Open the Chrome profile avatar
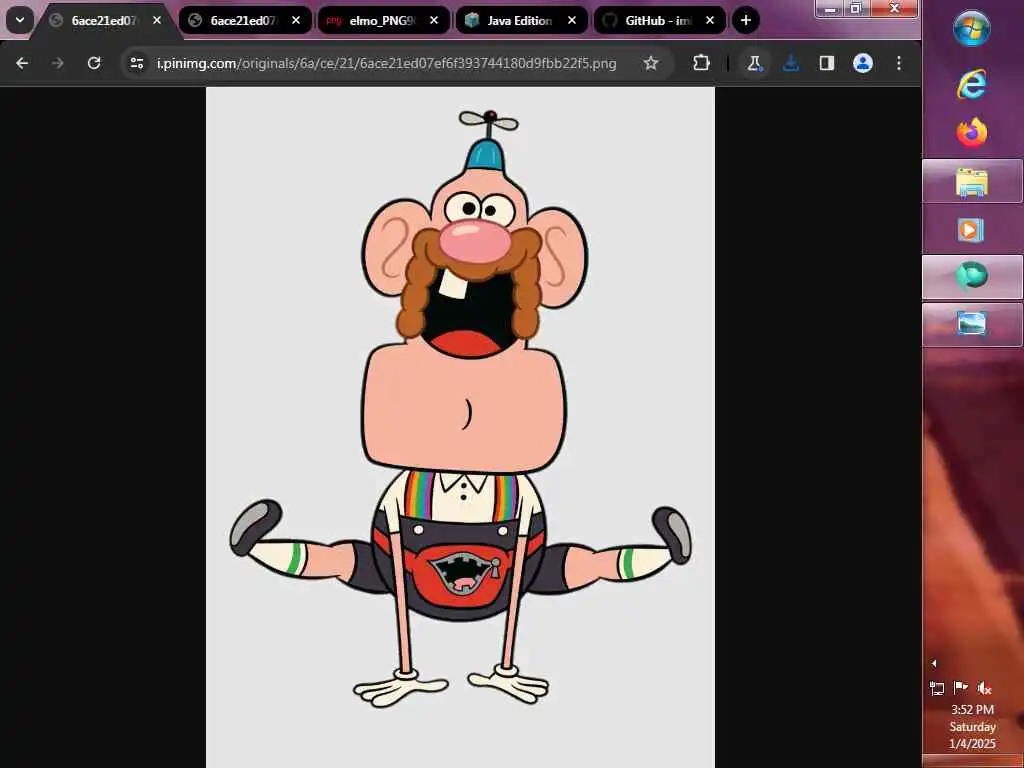The height and width of the screenshot is (768, 1024). tap(863, 63)
